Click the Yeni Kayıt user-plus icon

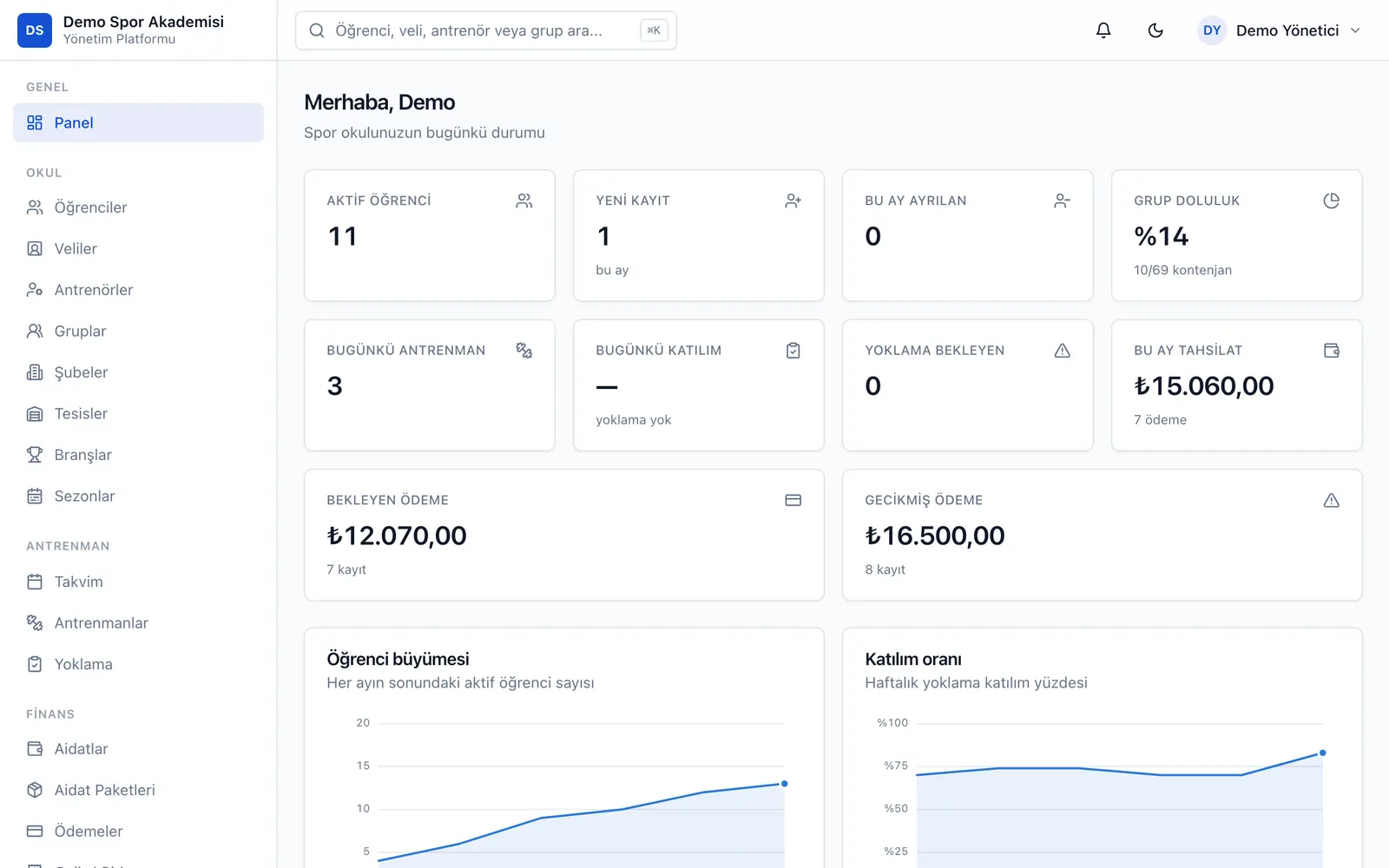point(793,201)
